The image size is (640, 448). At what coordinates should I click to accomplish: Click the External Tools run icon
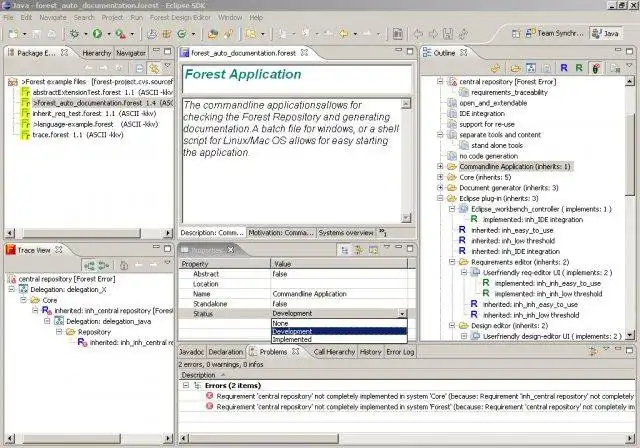tap(120, 34)
